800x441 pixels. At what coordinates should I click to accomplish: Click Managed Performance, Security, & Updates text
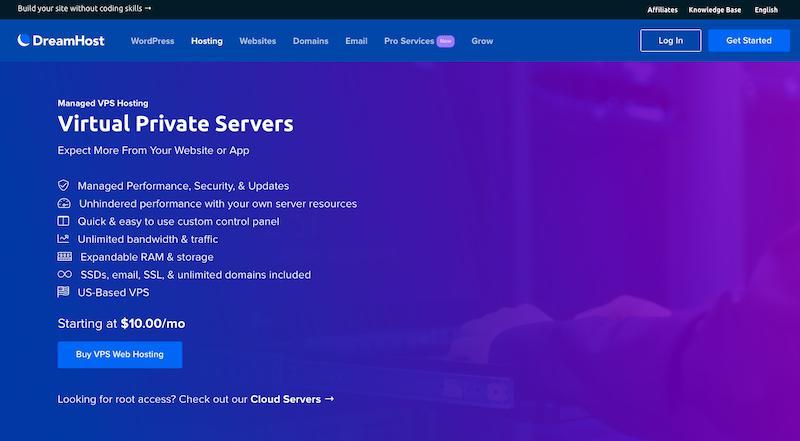(x=183, y=186)
